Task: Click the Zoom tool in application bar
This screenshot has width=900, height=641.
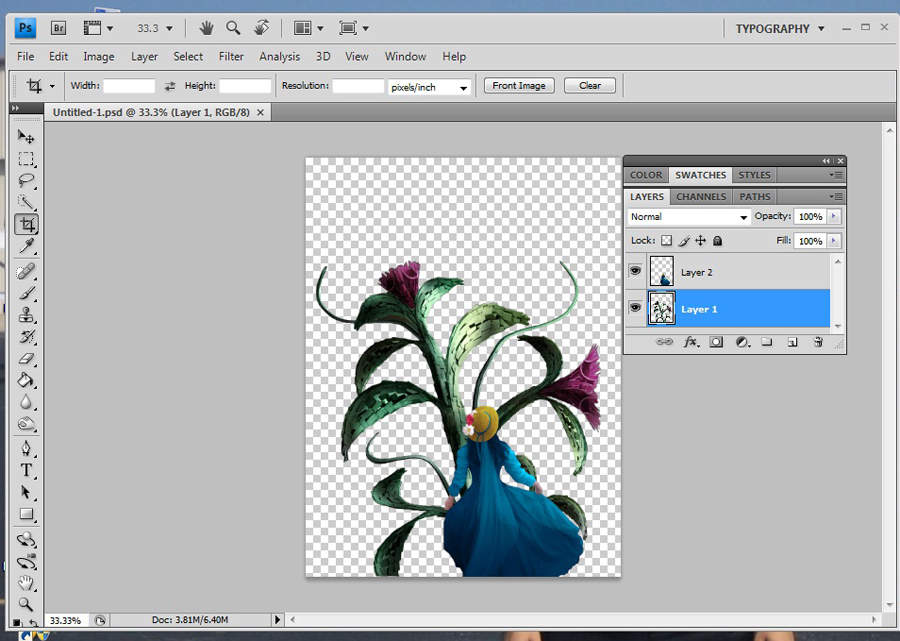Action: (233, 28)
